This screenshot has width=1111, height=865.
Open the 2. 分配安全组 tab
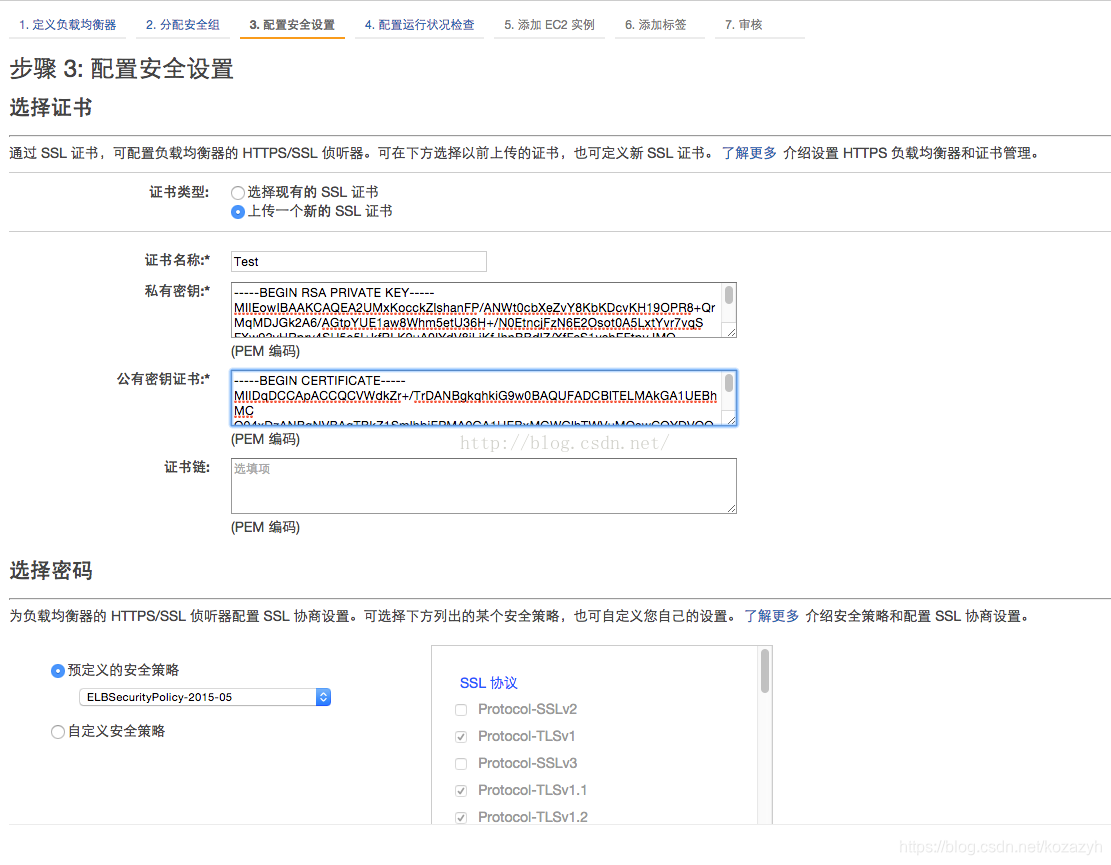coord(183,25)
